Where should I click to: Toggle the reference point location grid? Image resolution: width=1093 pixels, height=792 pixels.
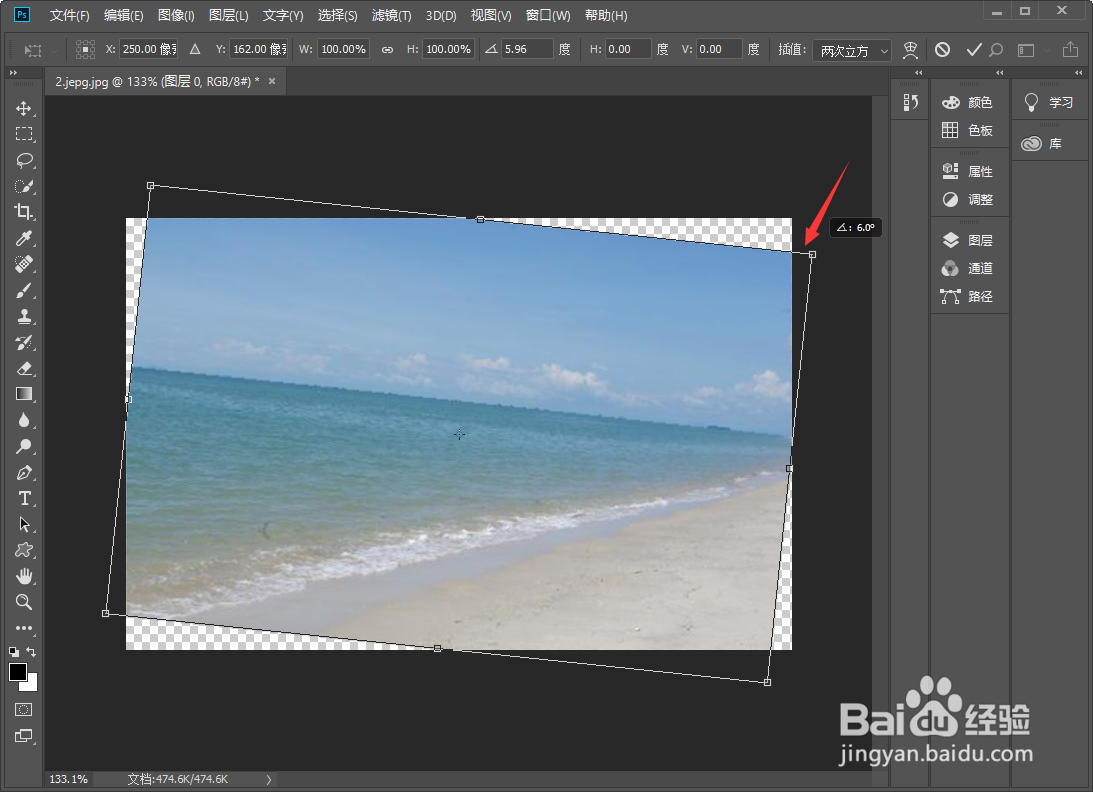tap(86, 50)
